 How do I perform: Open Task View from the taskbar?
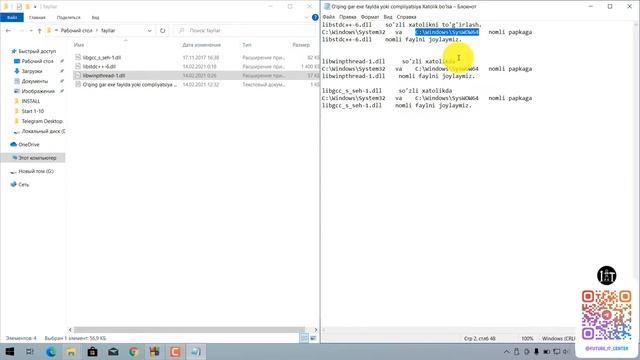point(30,351)
